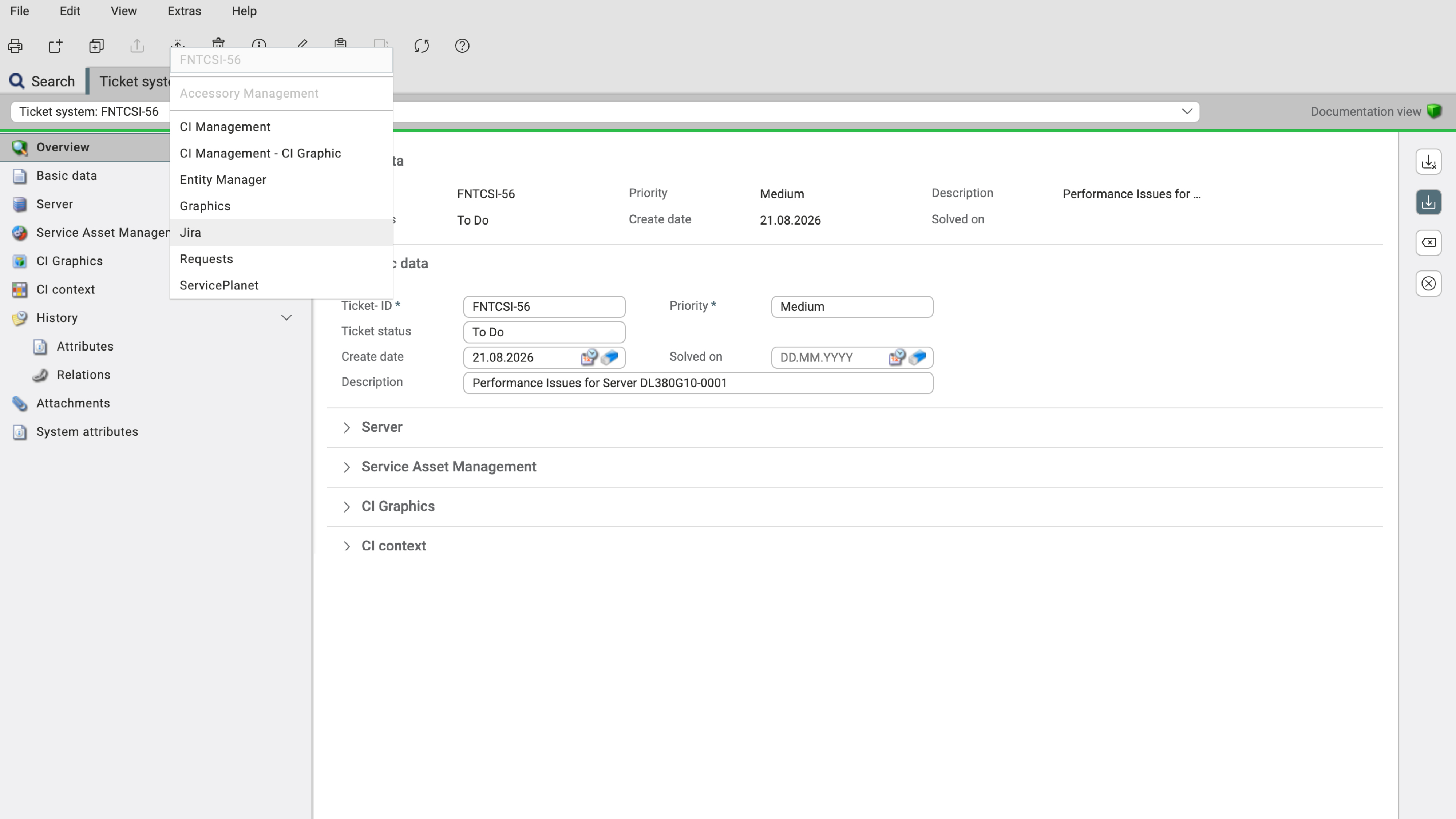1456x819 pixels.
Task: Click the Clear fields icon button
Action: (x=1428, y=243)
